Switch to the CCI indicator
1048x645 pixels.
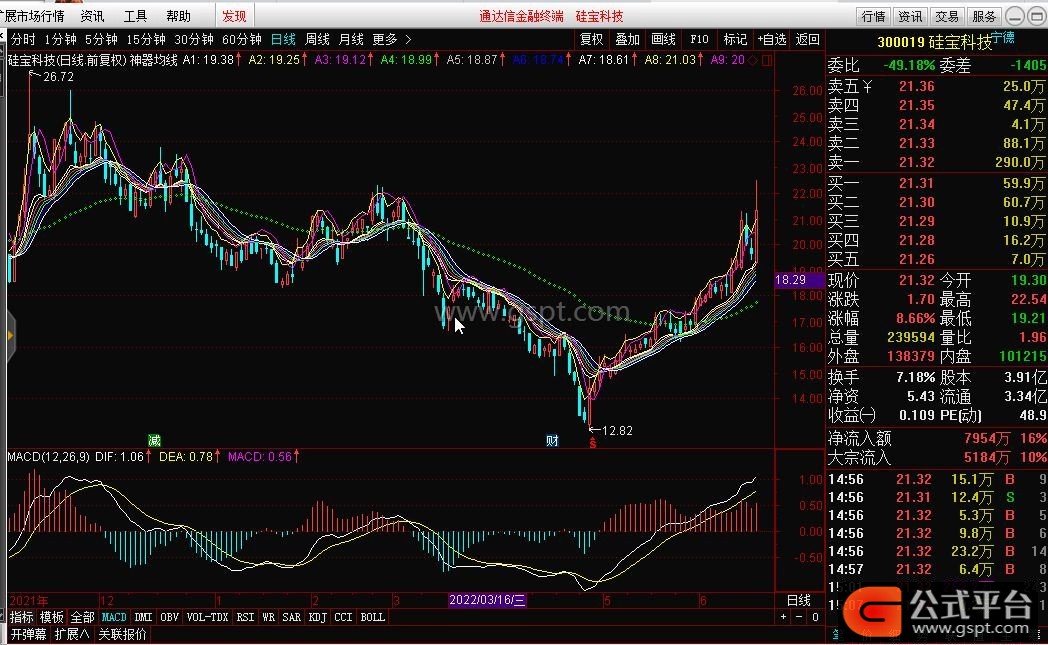coord(343,617)
